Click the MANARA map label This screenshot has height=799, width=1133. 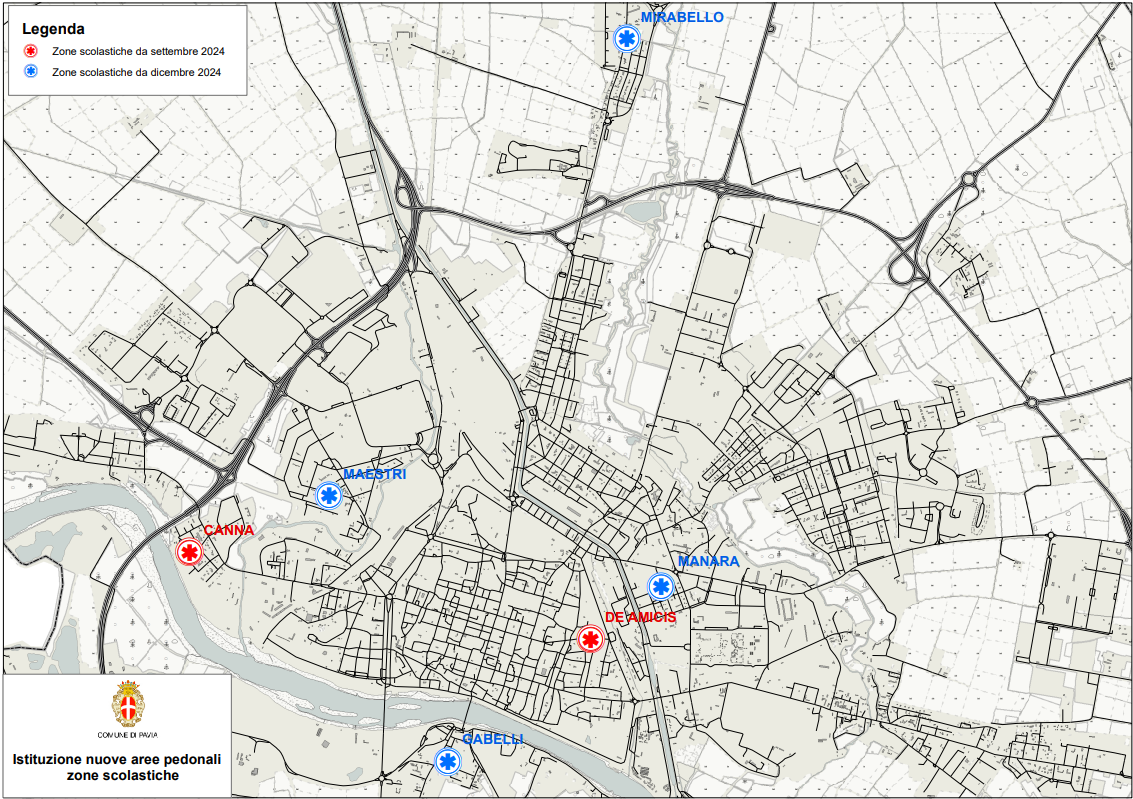pos(708,562)
